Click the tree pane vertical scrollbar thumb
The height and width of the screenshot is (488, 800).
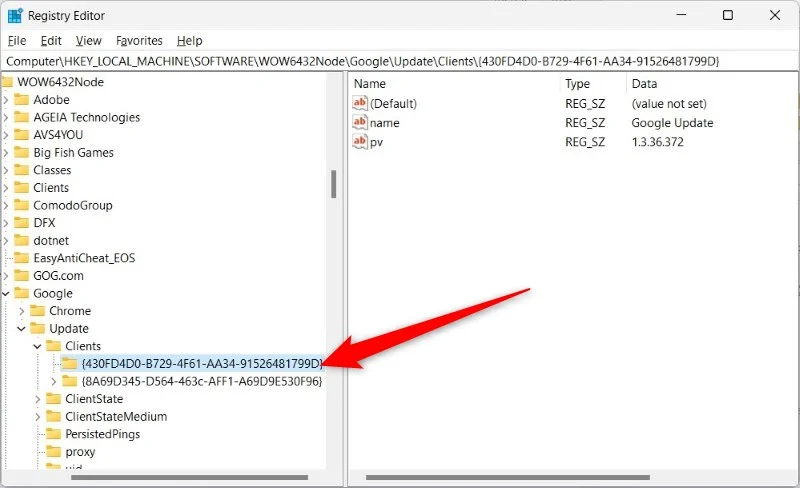pyautogui.click(x=333, y=183)
